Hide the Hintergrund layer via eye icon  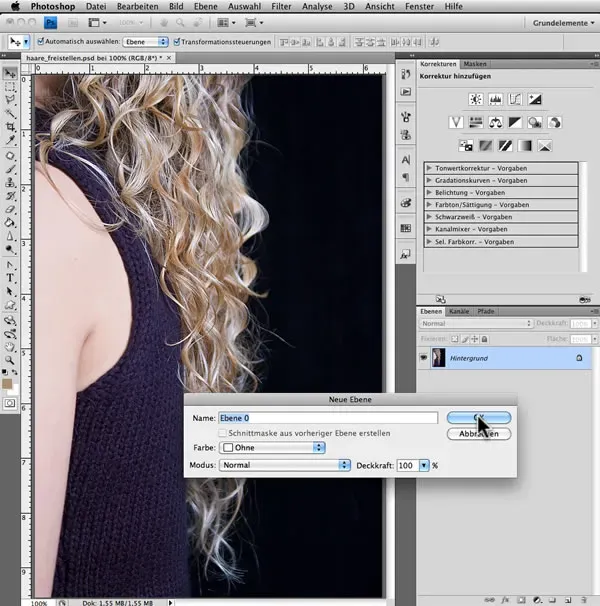pos(424,357)
